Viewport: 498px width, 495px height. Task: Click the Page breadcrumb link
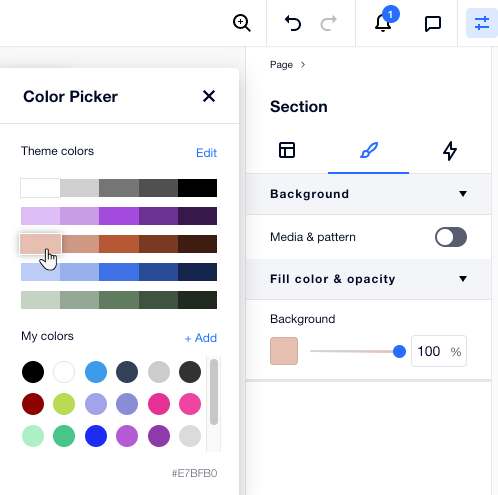[x=281, y=65]
